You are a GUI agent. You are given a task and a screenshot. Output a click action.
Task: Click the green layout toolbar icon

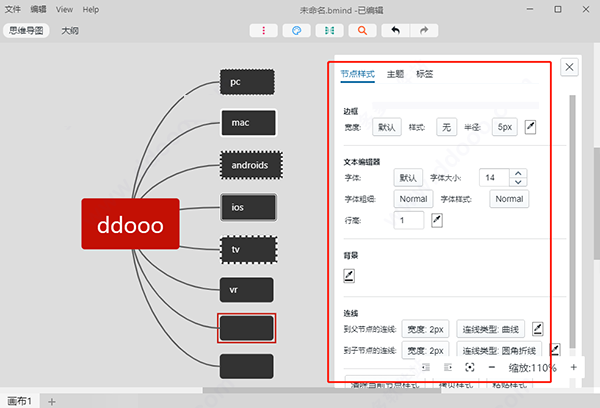pyautogui.click(x=329, y=31)
